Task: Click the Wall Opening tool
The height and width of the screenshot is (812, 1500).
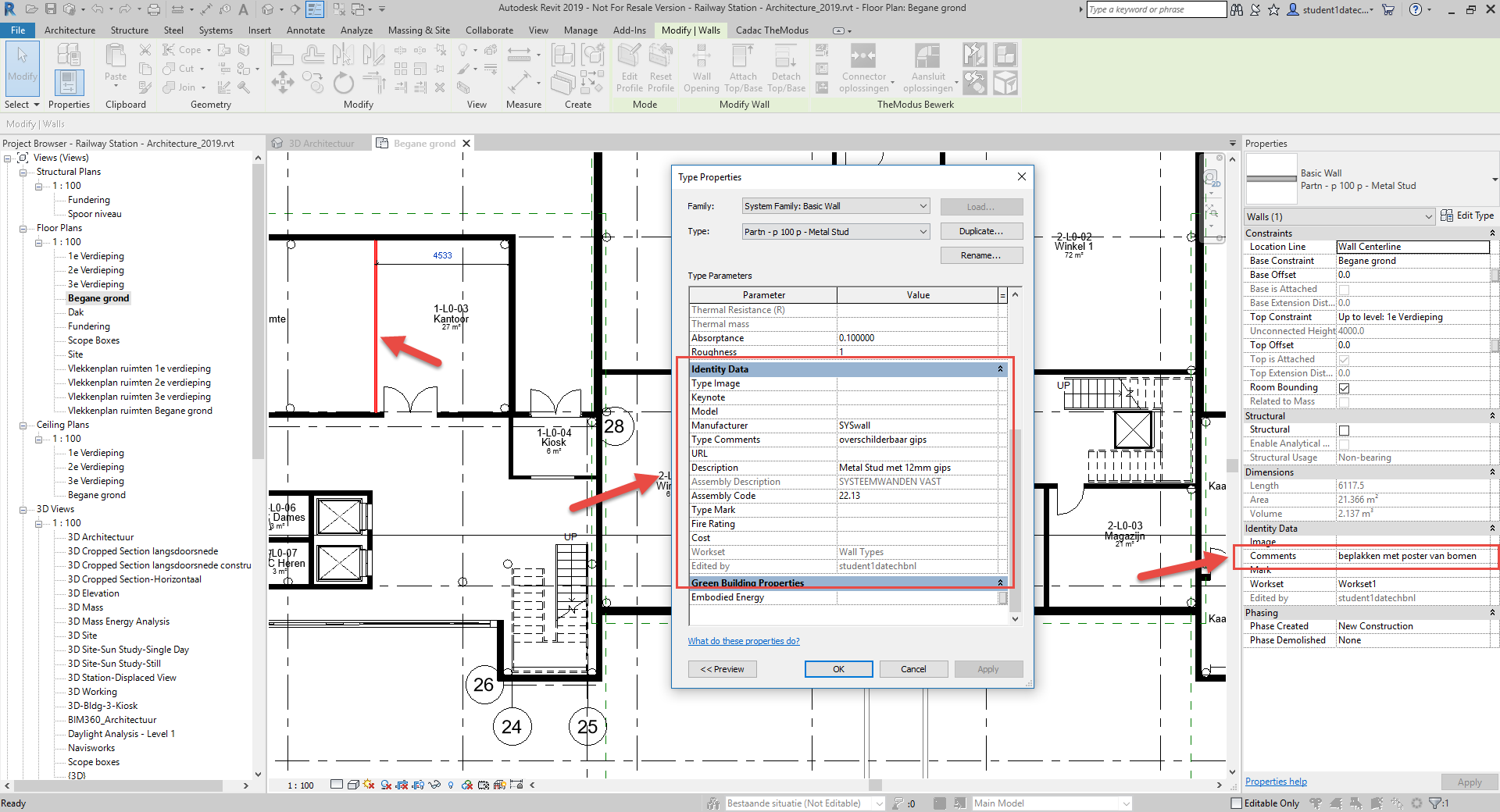Action: point(702,69)
